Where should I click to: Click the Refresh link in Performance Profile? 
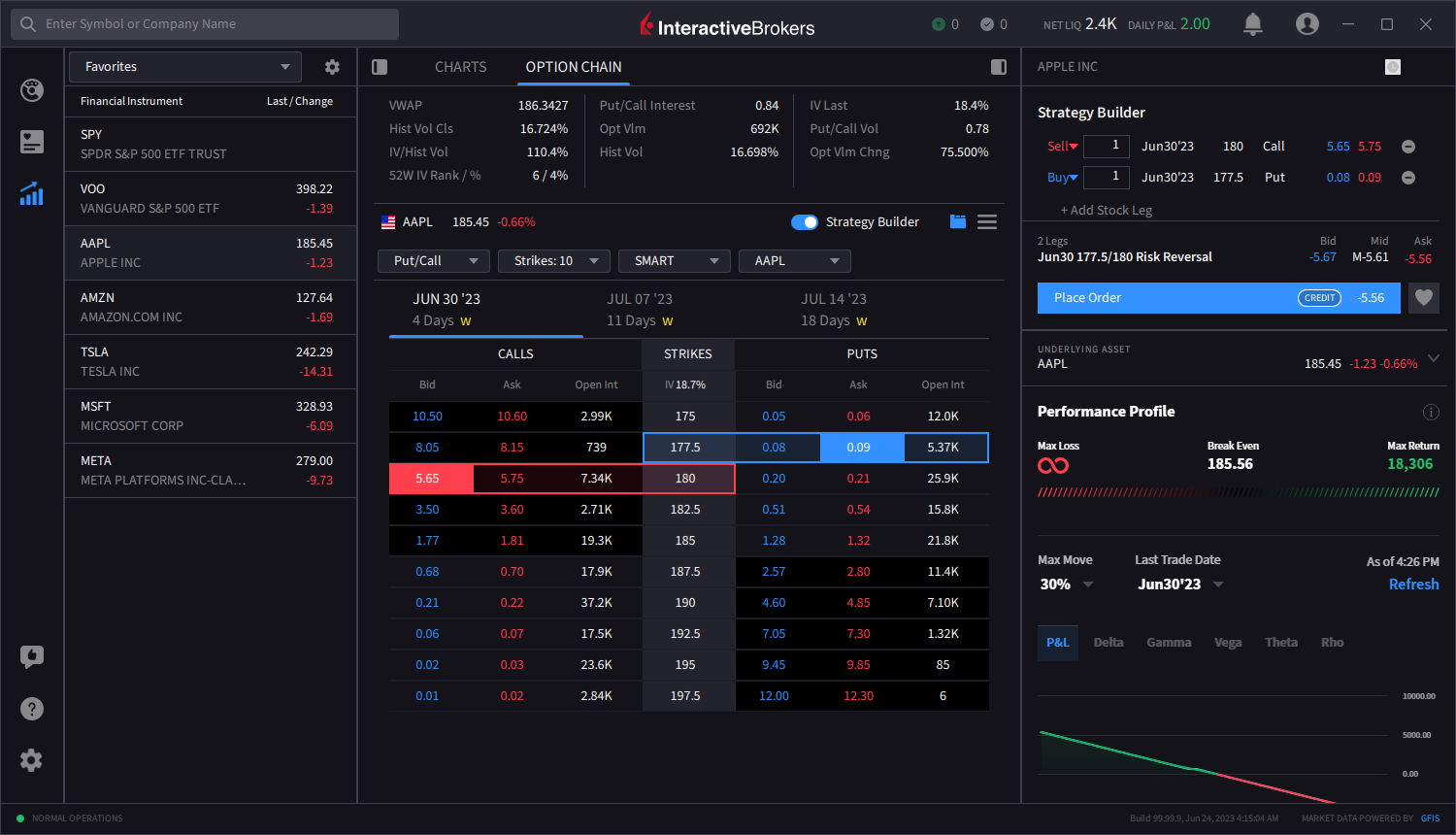pos(1413,584)
